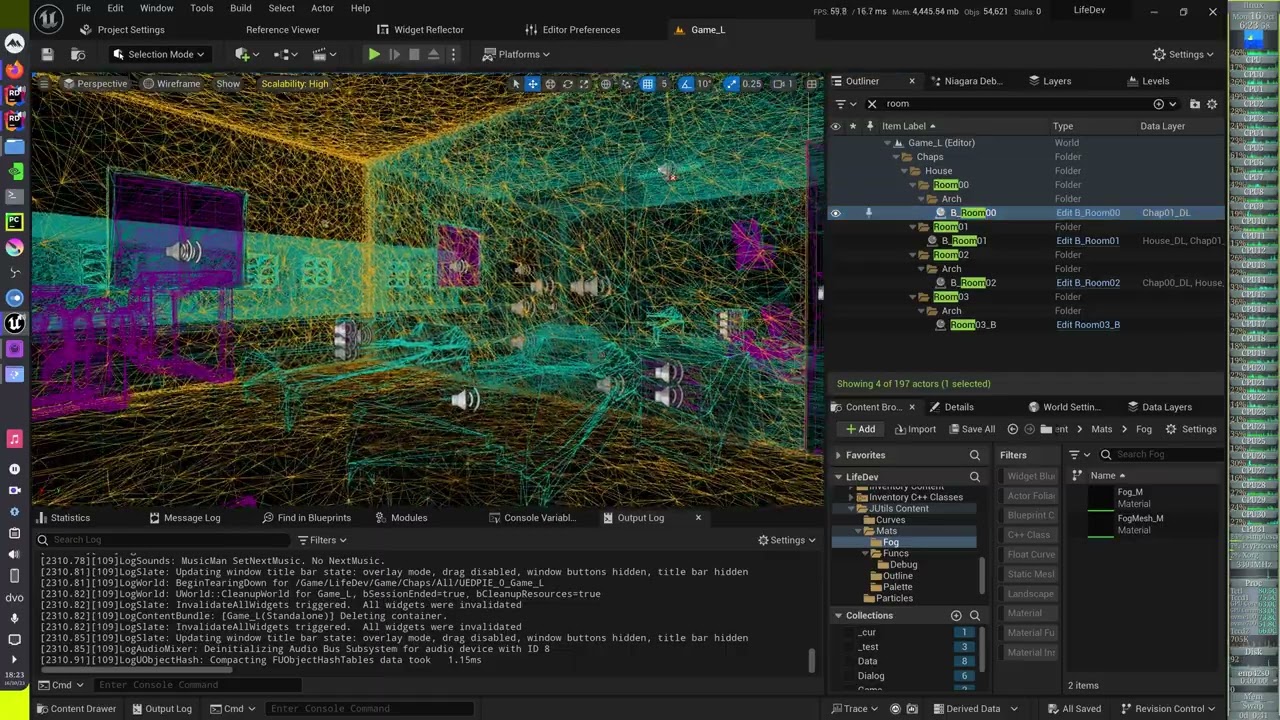This screenshot has width=1280, height=720.
Task: Open Outliner settings gear icon
Action: 1212,103
